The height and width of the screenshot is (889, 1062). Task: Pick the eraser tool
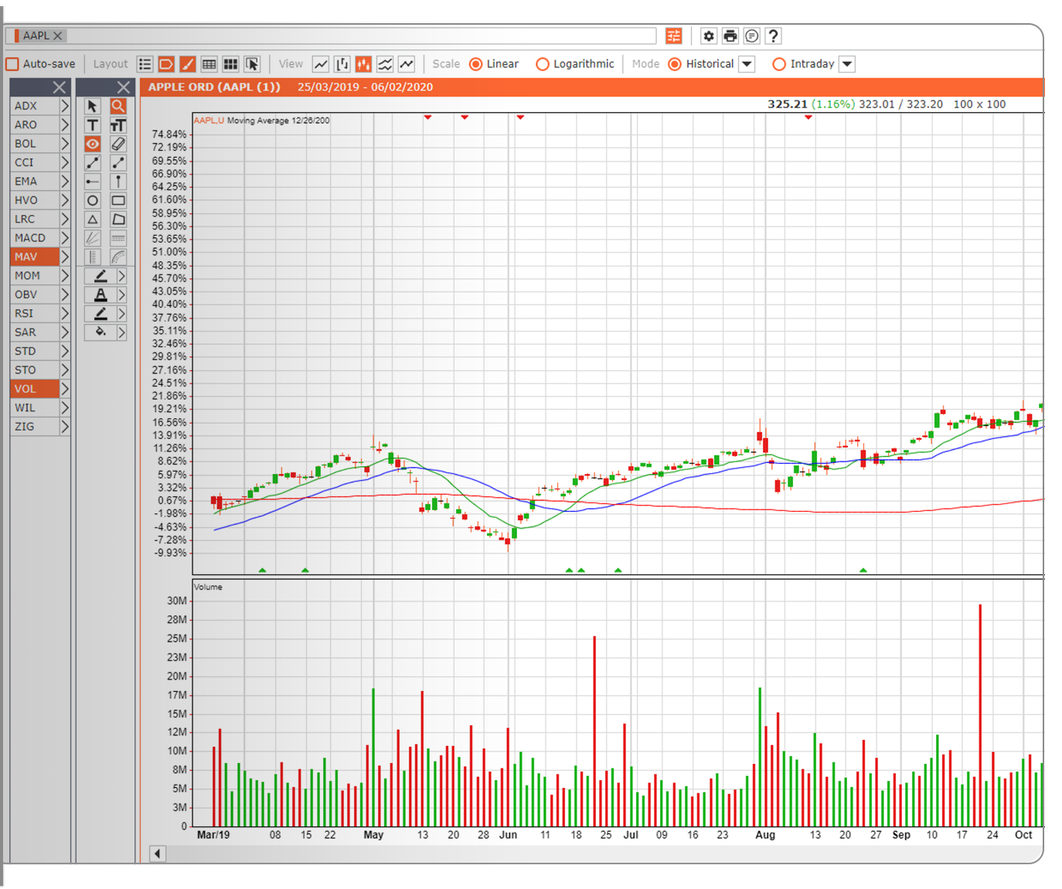(118, 144)
